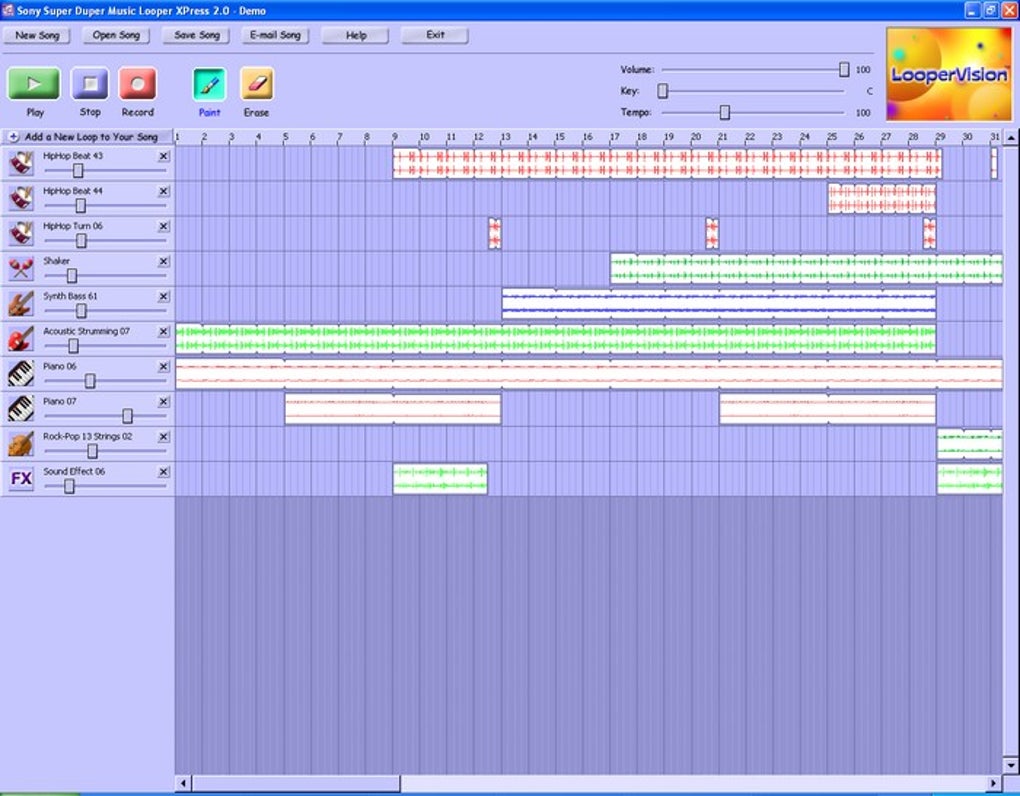Click the Rock-Pop 13 Strings 02 volume slider
1020x796 pixels.
(92, 451)
